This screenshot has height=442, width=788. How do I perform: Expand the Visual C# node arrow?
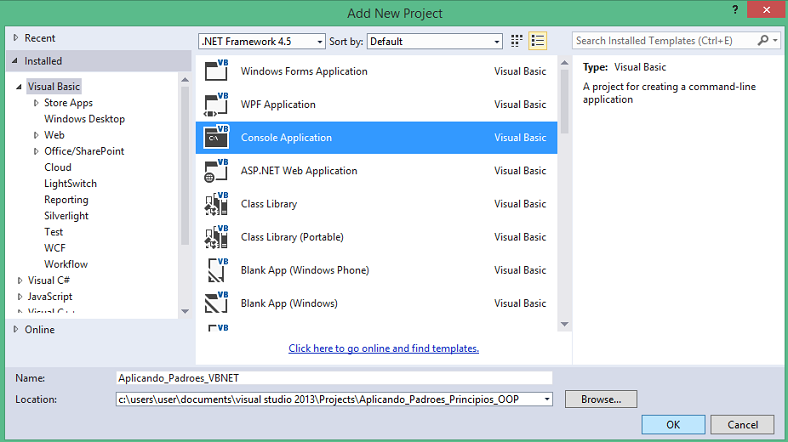pyautogui.click(x=20, y=280)
